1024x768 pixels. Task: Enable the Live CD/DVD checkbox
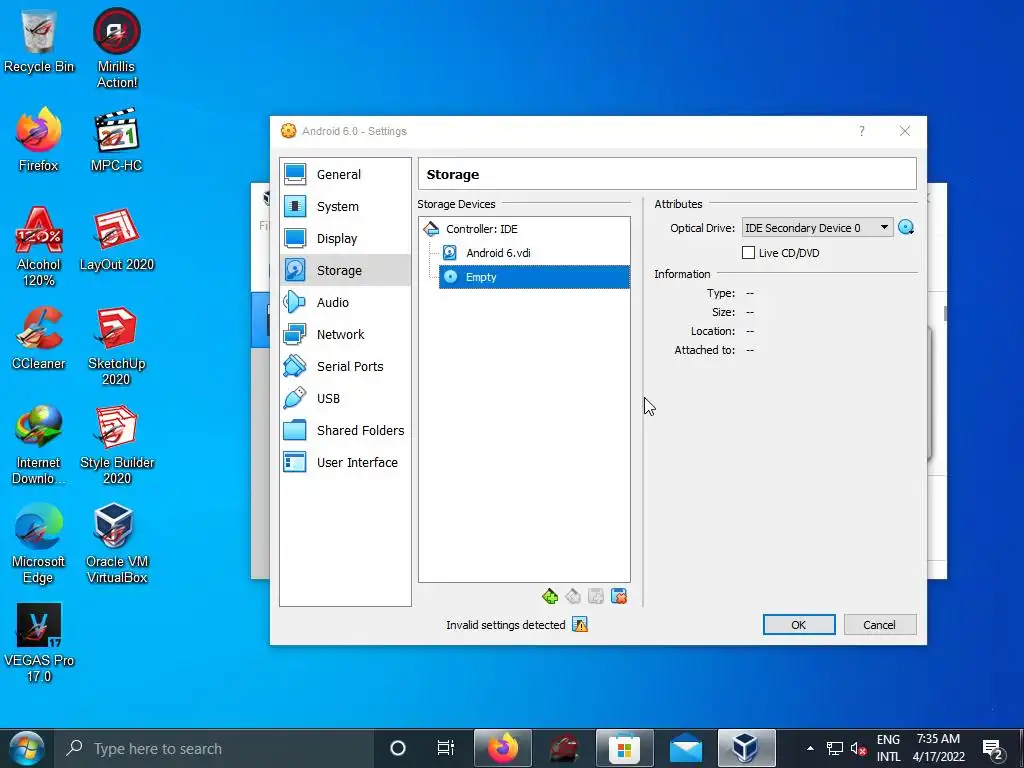[748, 253]
